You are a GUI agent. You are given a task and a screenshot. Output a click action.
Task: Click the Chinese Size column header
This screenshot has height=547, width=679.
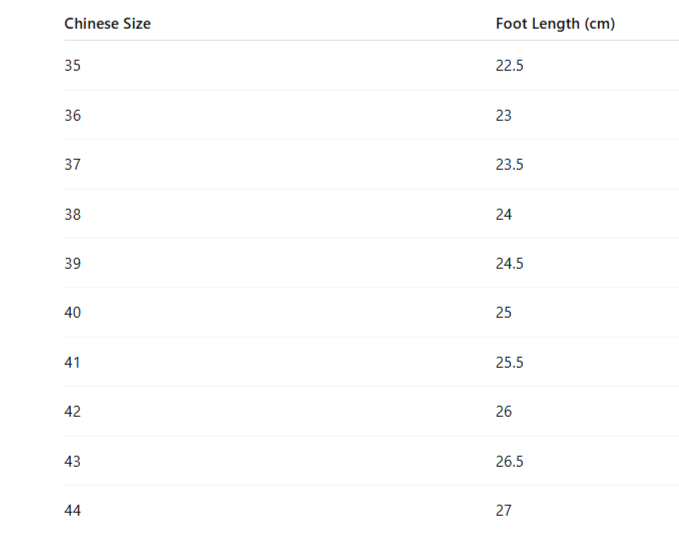[x=107, y=23]
